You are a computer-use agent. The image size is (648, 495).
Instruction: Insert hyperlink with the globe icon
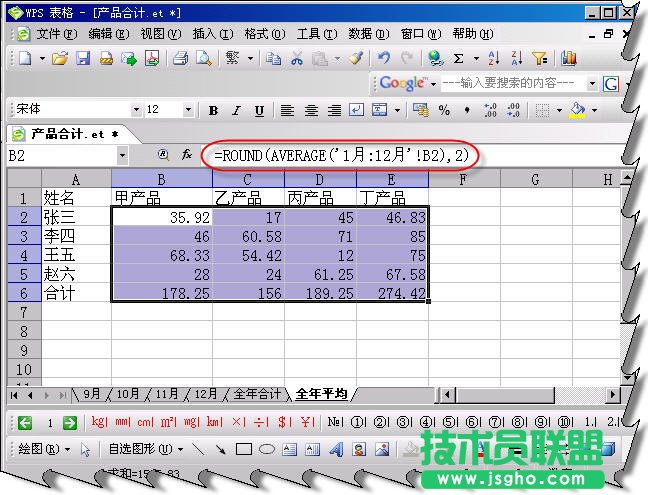tap(435, 58)
